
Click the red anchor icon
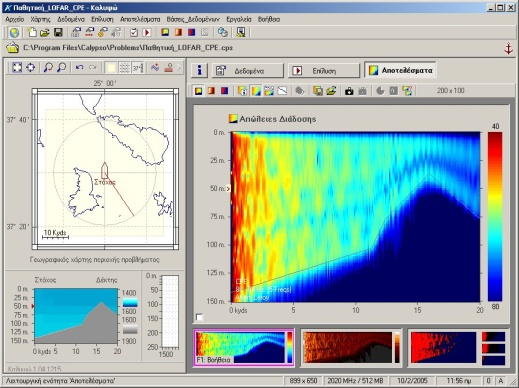[x=508, y=48]
